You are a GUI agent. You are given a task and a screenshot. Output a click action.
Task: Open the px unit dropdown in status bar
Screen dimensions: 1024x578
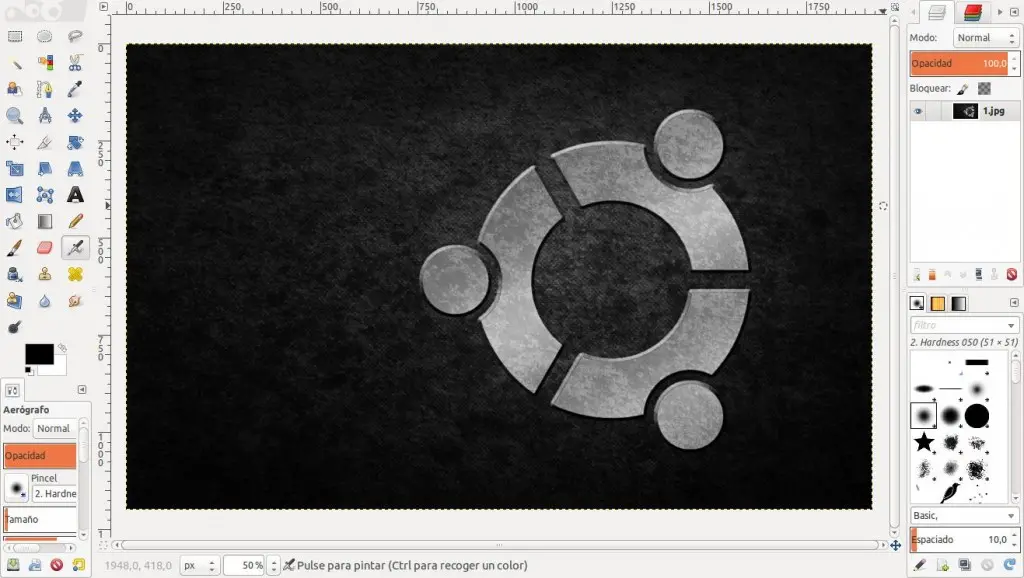coord(199,566)
